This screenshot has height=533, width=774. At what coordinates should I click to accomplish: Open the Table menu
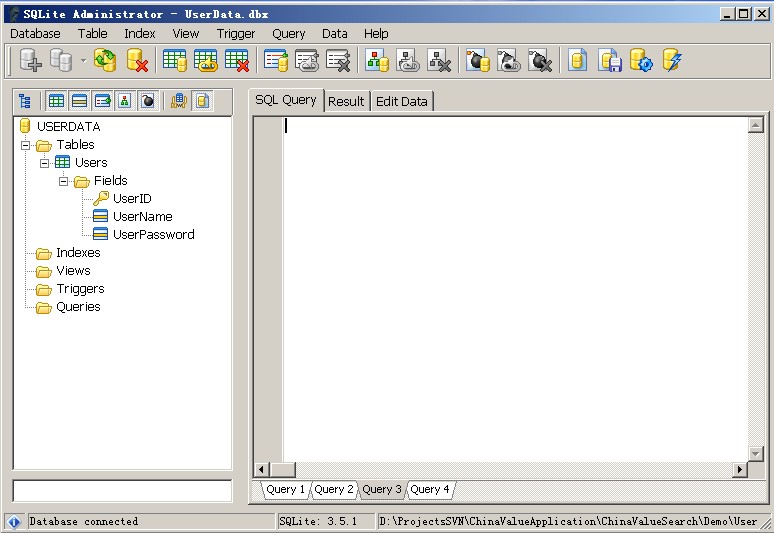tap(92, 34)
